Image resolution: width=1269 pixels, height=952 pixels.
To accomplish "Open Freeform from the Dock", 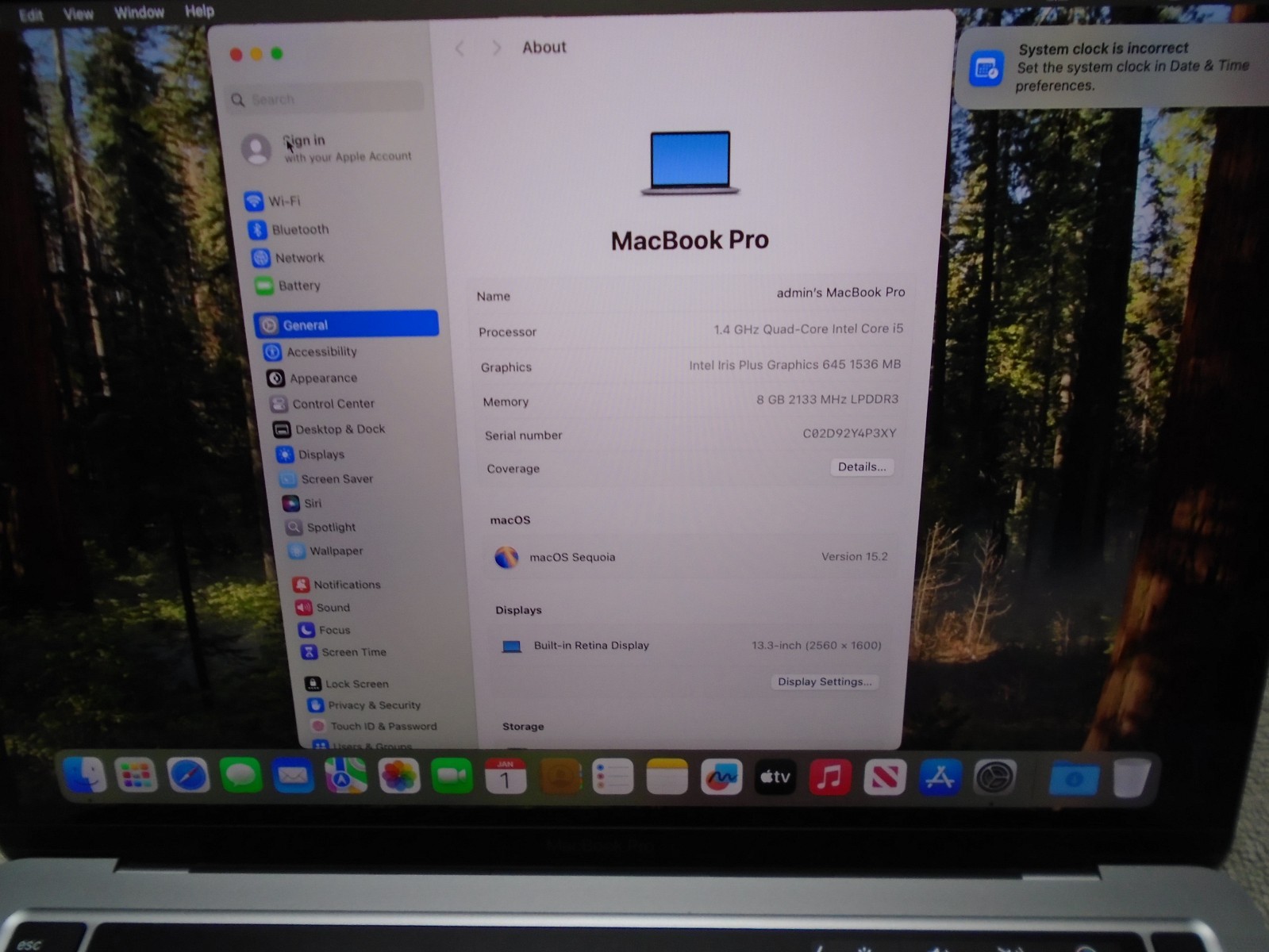I will (x=721, y=777).
